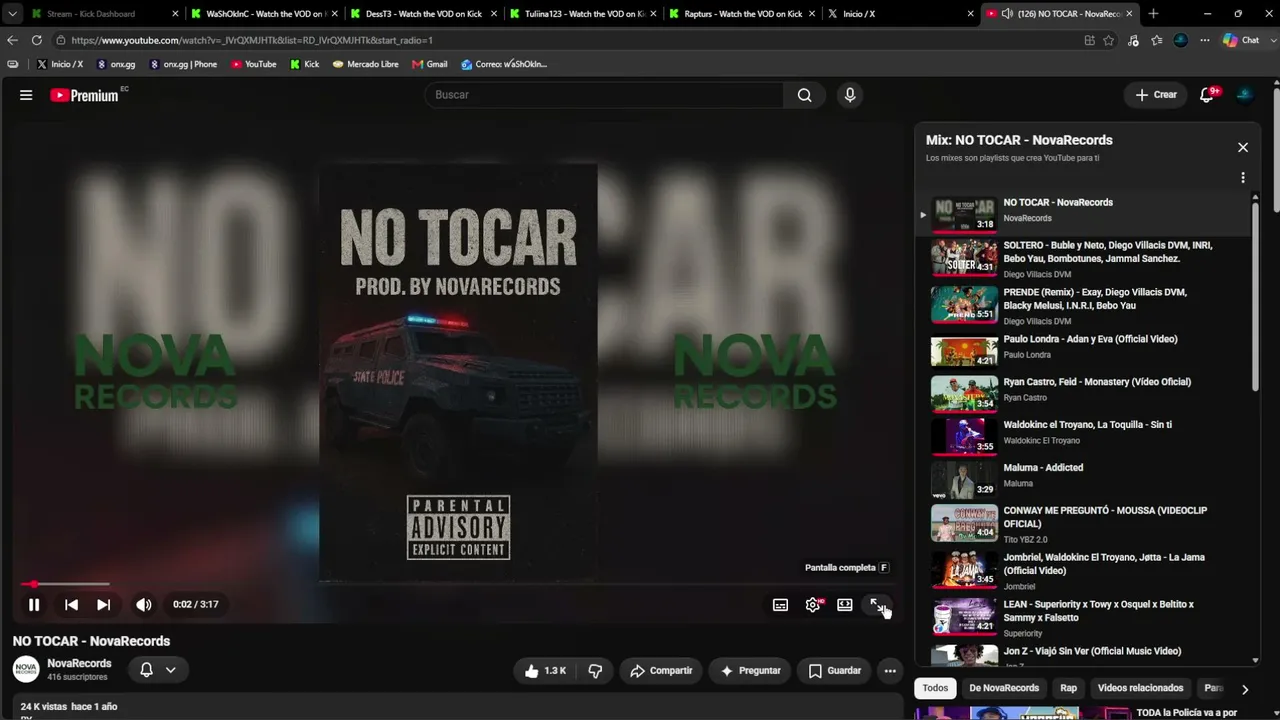Image resolution: width=1280 pixels, height=720 pixels.
Task: Play Ryan Castro, Feid - Monastery
Action: tap(1085, 394)
